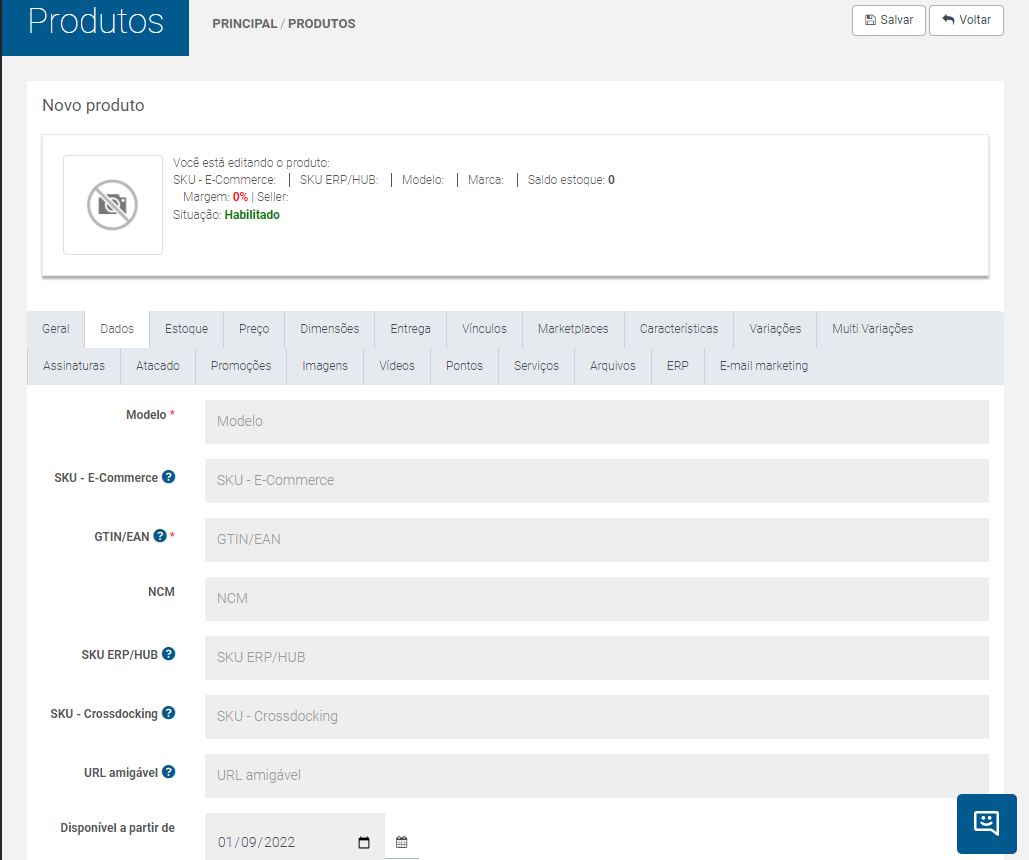Open the Características tab
This screenshot has width=1029, height=860.
pyautogui.click(x=679, y=329)
